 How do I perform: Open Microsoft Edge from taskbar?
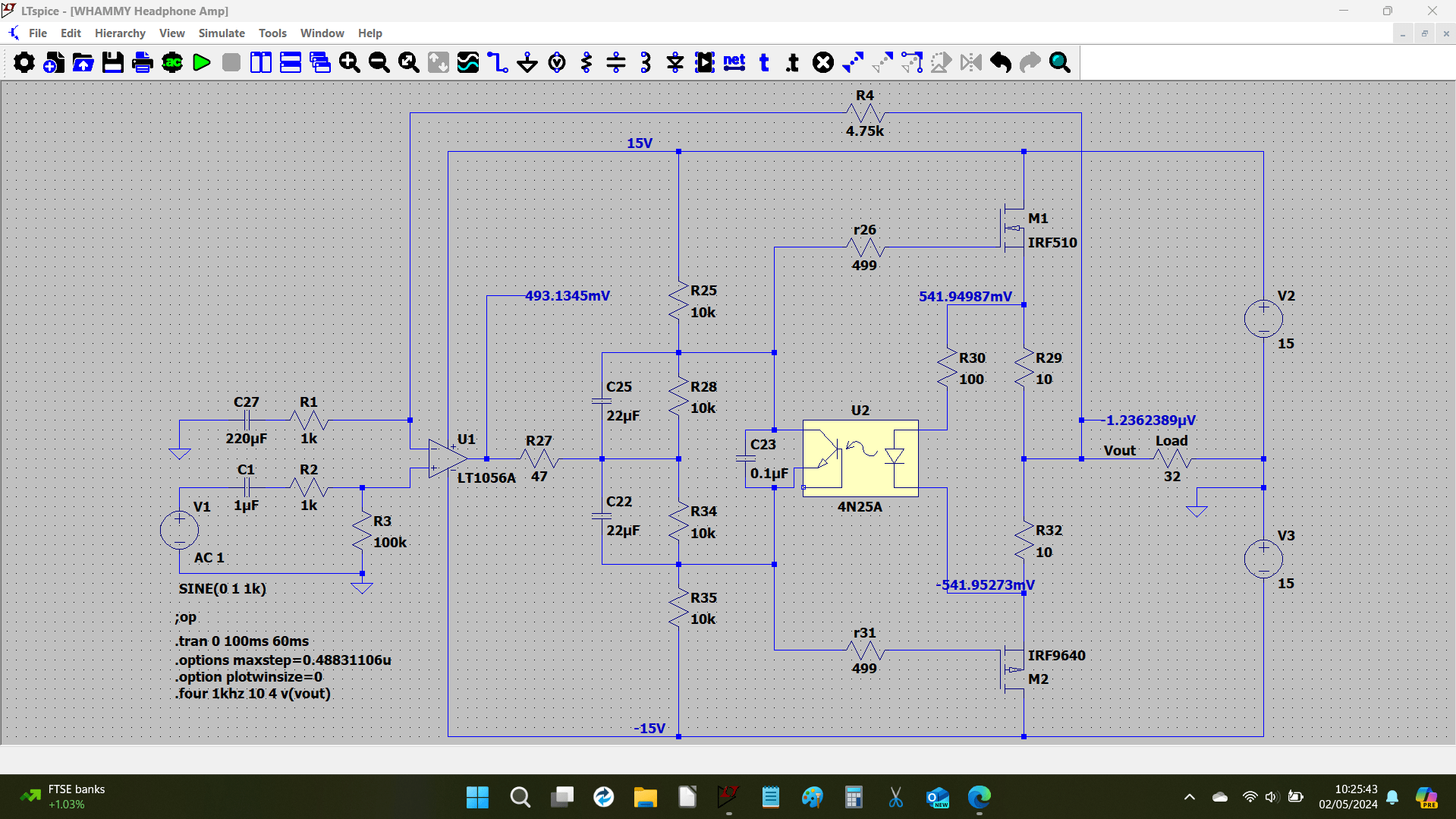pos(979,797)
